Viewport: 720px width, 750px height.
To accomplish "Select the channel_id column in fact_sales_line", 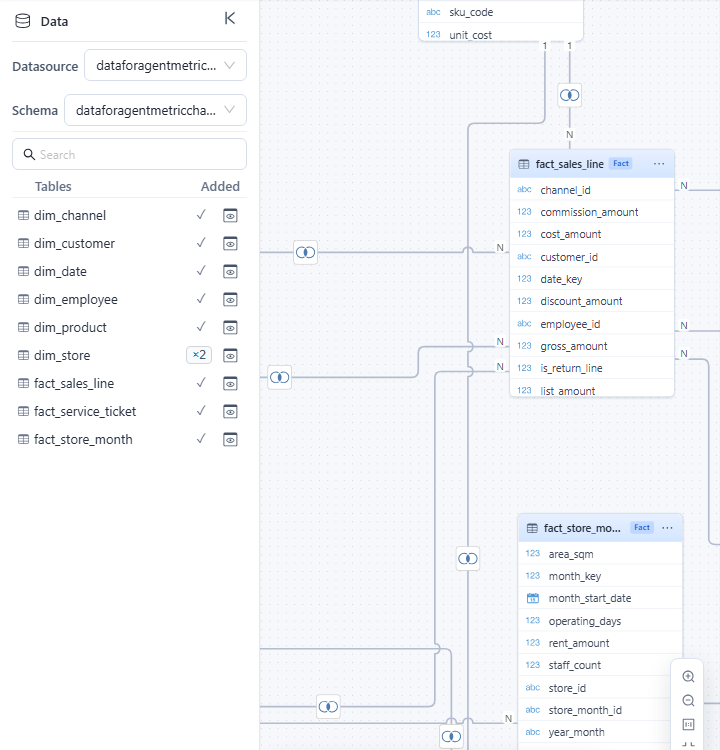I will coord(592,190).
